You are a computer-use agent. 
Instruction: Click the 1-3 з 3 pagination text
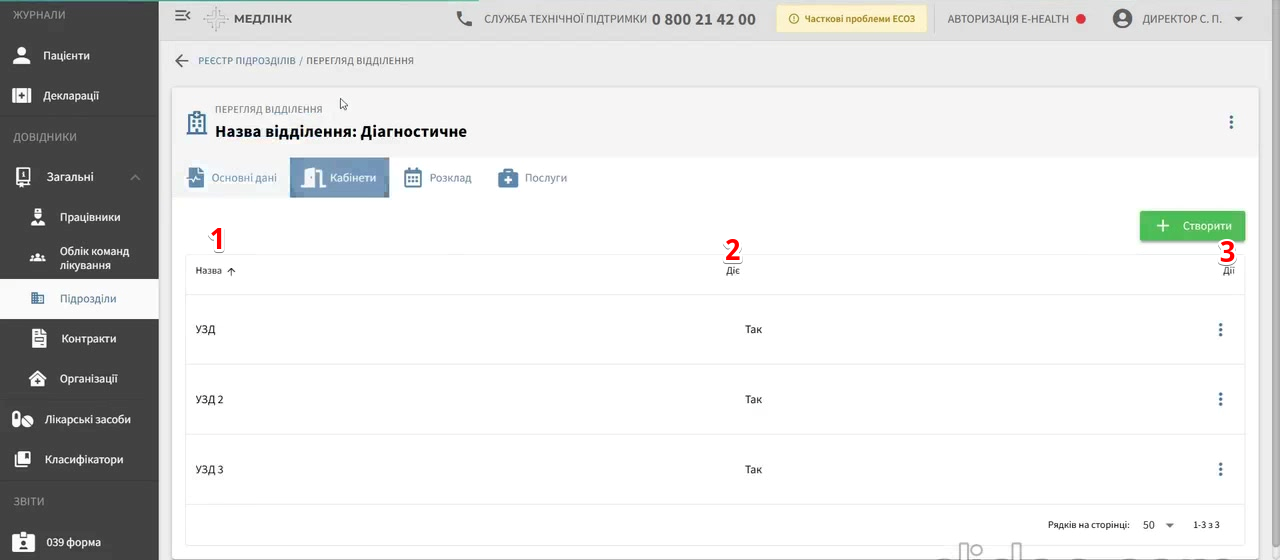1206,525
